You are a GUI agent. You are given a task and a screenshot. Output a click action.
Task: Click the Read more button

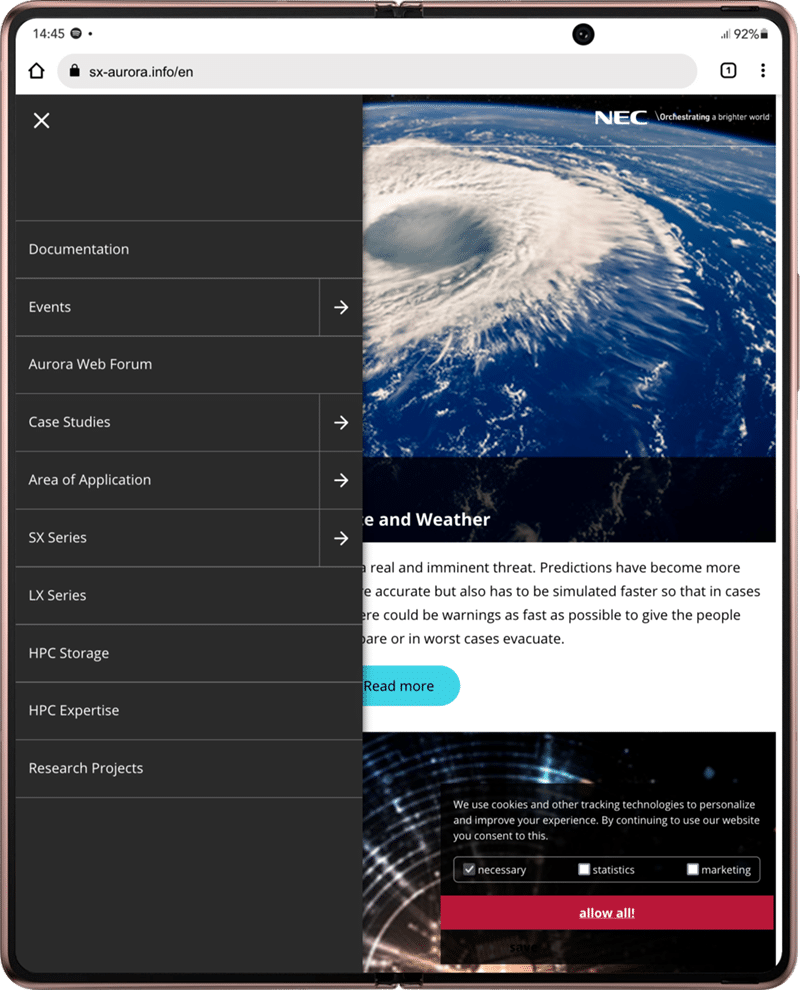coord(410,686)
